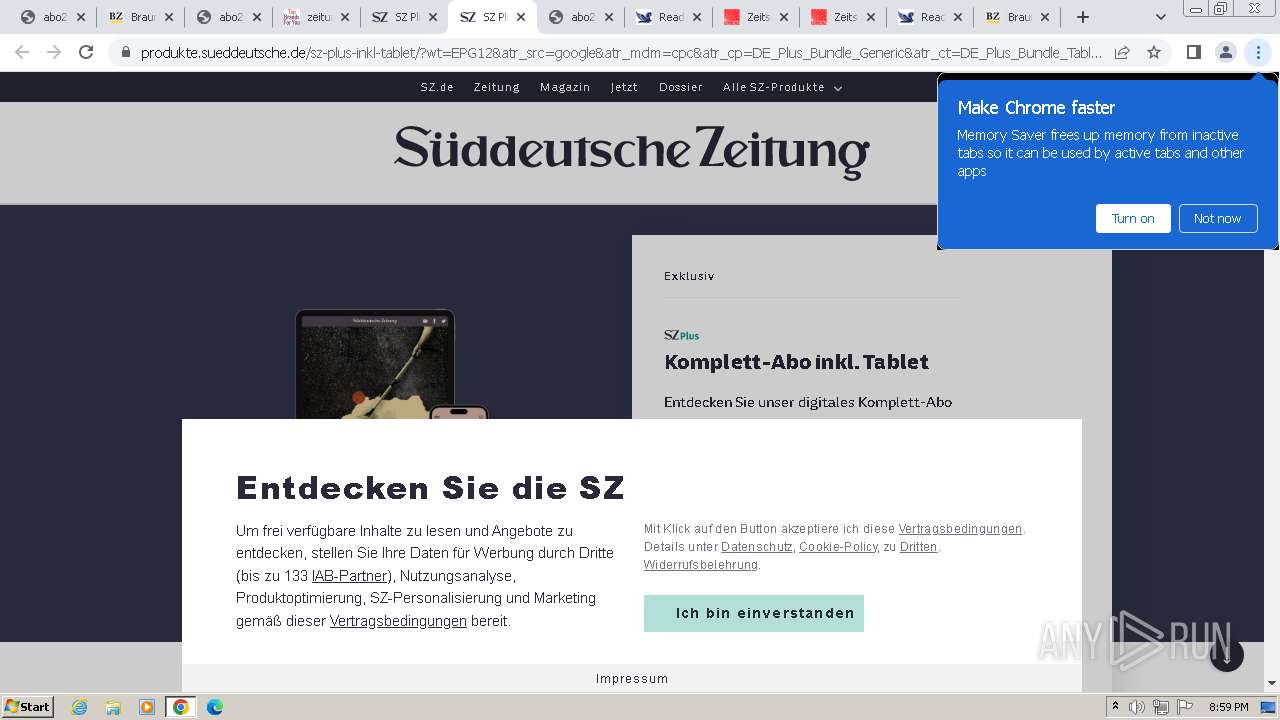Expand the Alle SZ-Produkte dropdown

(x=783, y=87)
